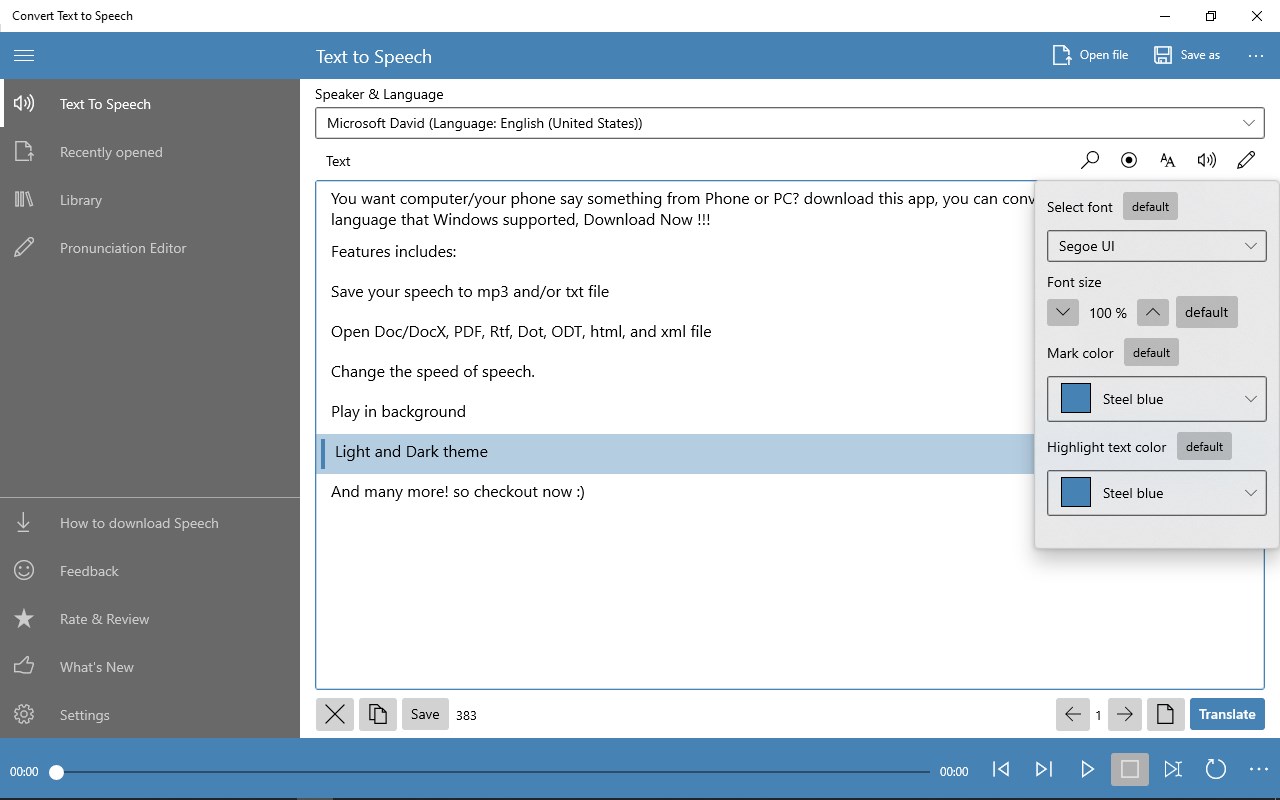This screenshot has height=800, width=1280.
Task: Expand the Mark color dropdown
Action: pos(1157,399)
